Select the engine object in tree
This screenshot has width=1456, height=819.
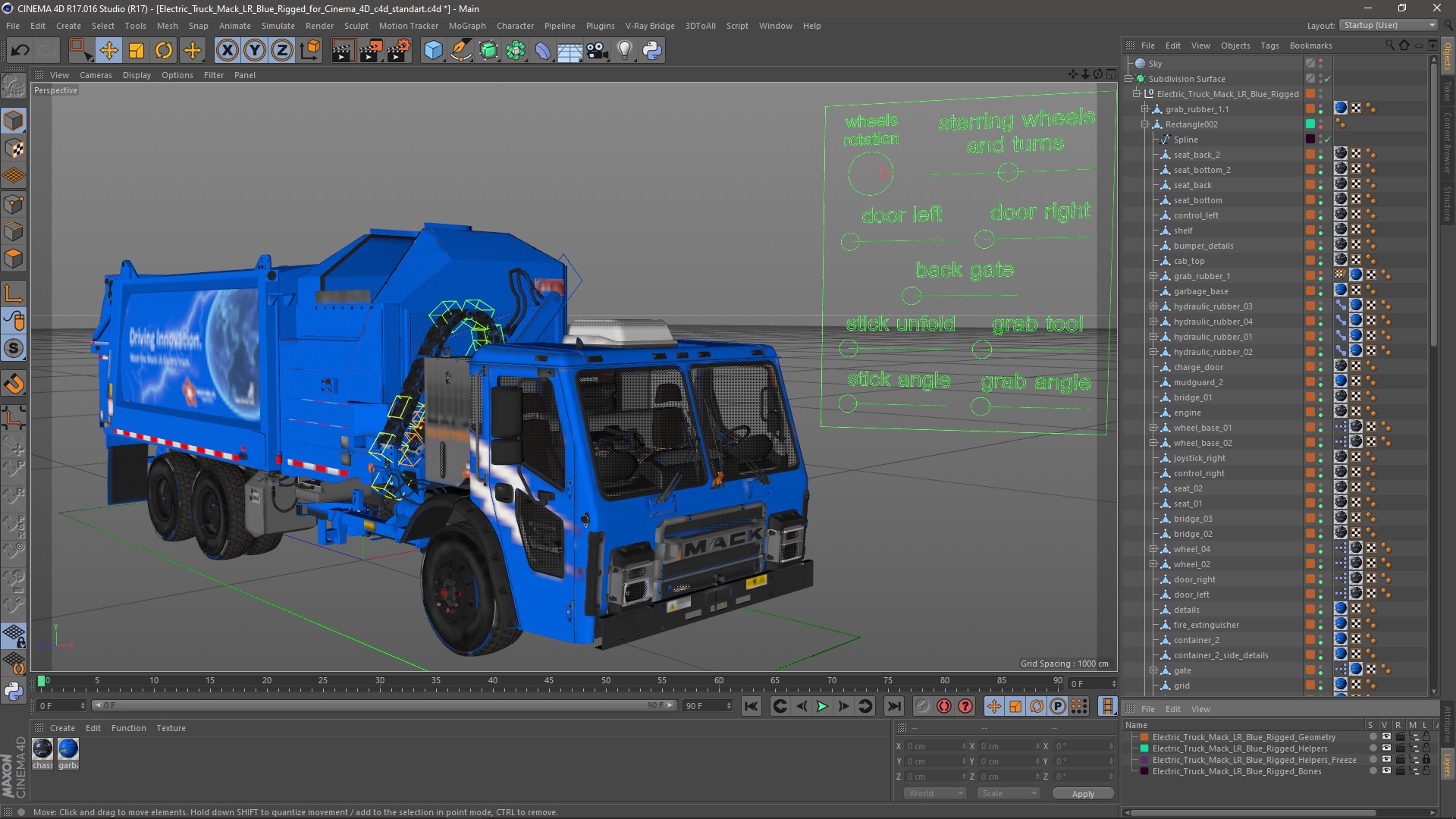click(1187, 413)
